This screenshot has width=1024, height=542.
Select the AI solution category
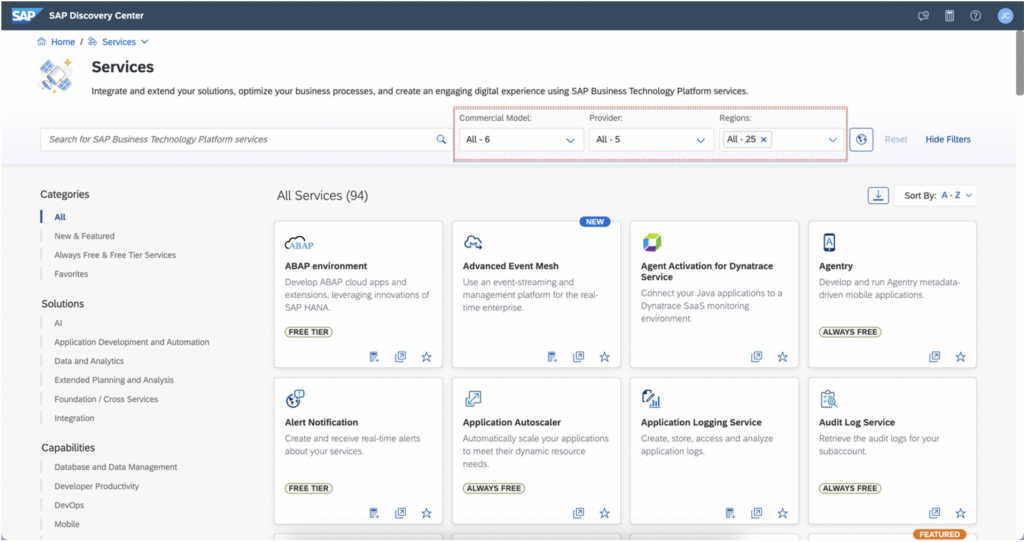pyautogui.click(x=58, y=323)
